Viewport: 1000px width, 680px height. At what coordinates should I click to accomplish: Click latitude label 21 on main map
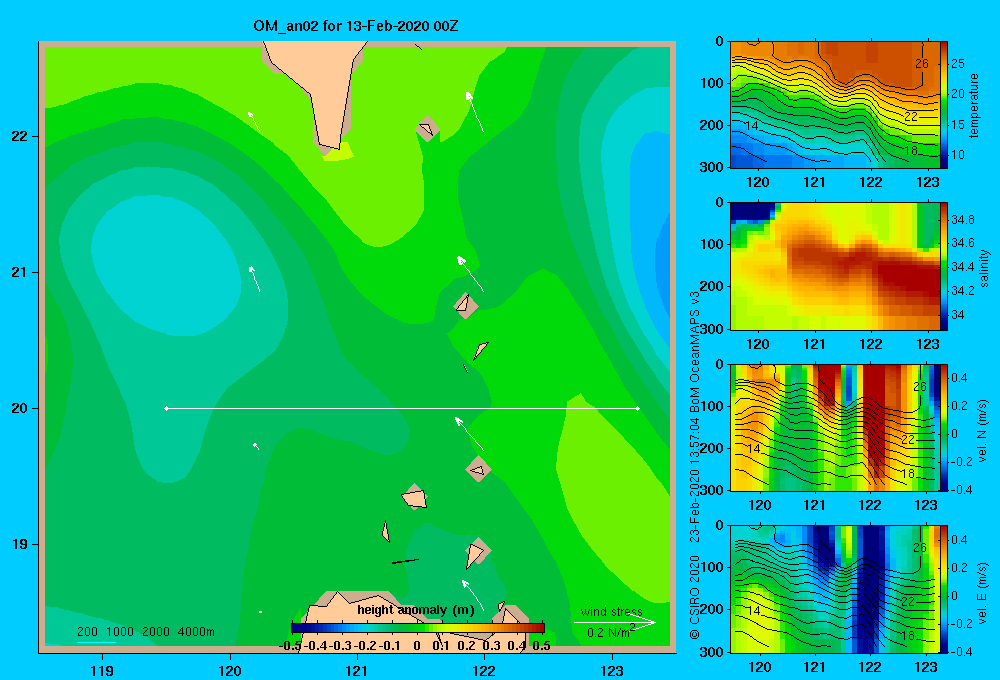point(19,272)
